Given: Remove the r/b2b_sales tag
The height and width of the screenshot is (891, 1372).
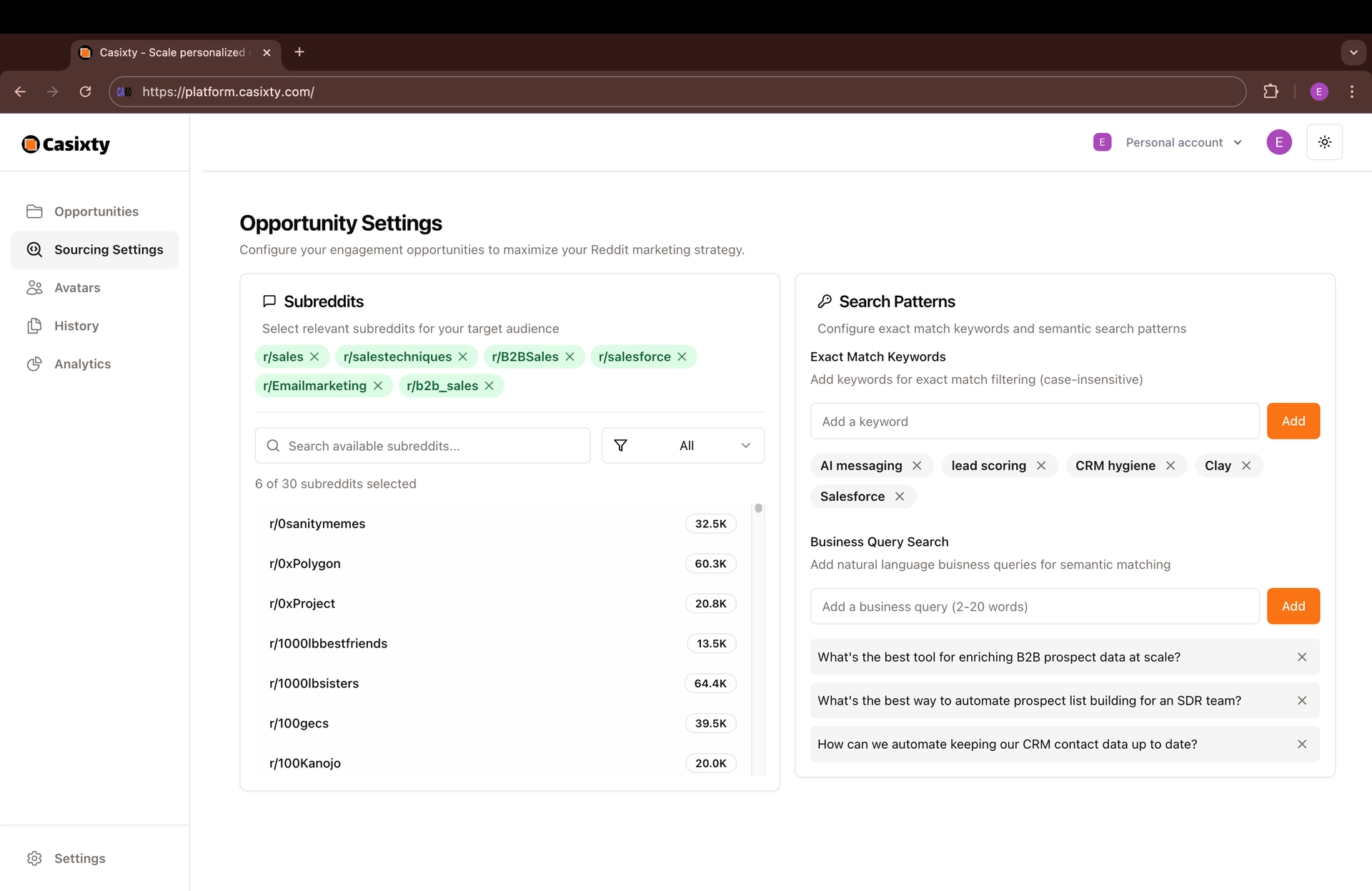Looking at the screenshot, I should tap(489, 386).
